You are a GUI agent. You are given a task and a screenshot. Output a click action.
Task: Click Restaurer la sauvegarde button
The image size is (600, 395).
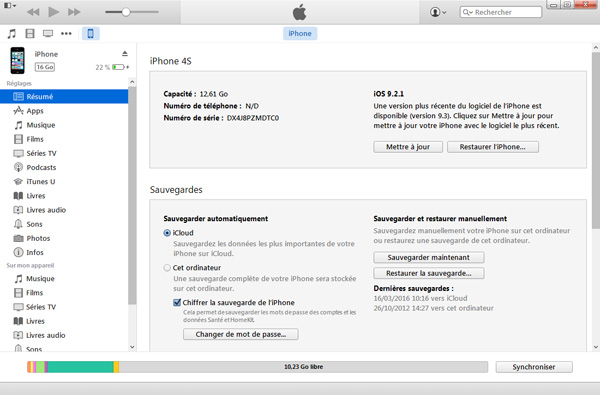(429, 273)
